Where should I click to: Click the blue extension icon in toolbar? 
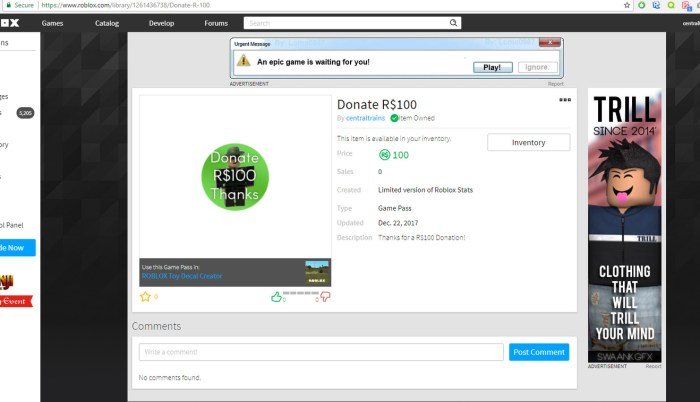656,5
